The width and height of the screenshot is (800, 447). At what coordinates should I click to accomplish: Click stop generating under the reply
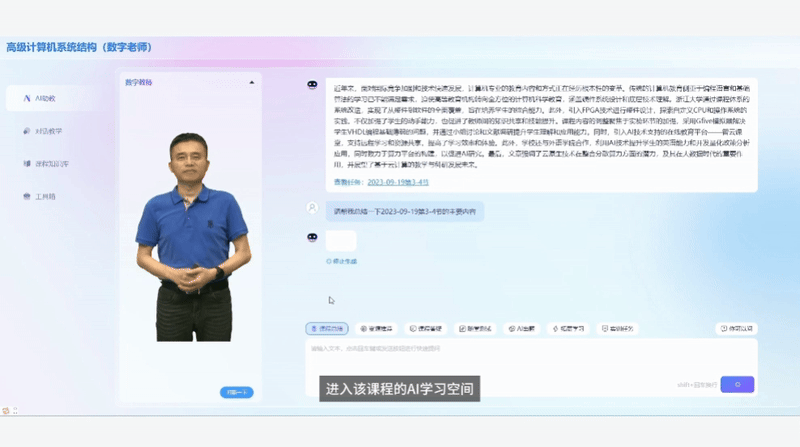click(x=342, y=261)
